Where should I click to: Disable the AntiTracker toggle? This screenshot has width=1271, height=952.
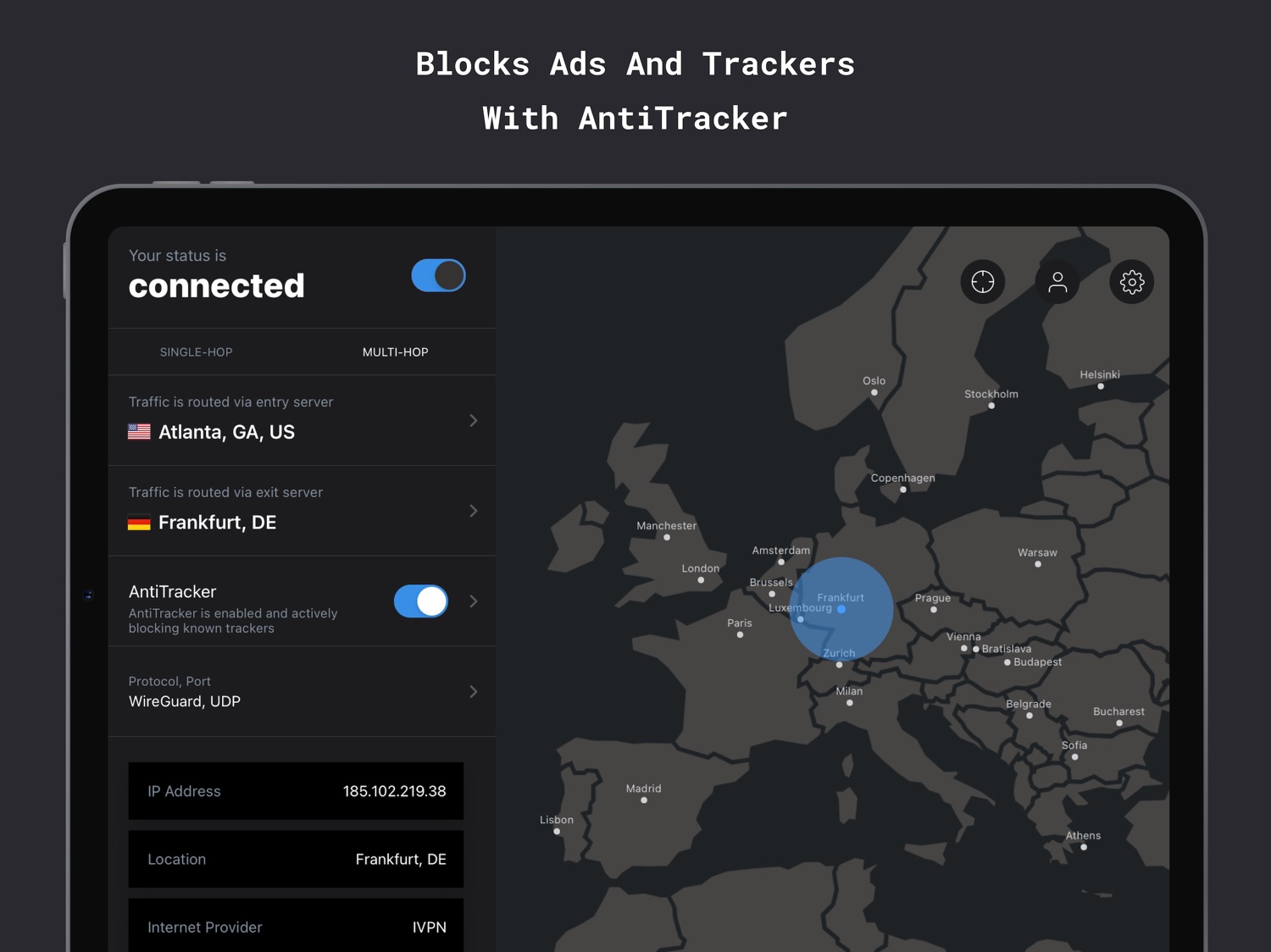(420, 601)
